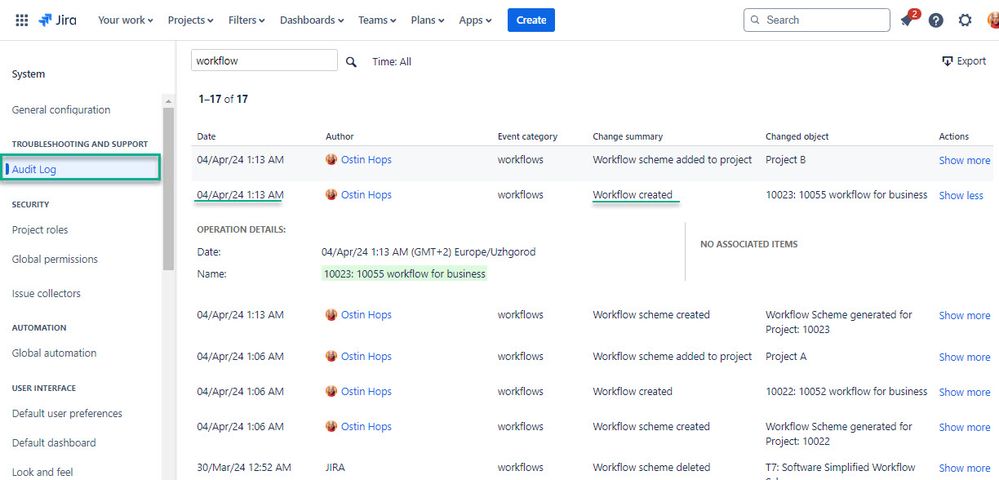Click Show more for Project: 10022 scheme row

coord(965,427)
